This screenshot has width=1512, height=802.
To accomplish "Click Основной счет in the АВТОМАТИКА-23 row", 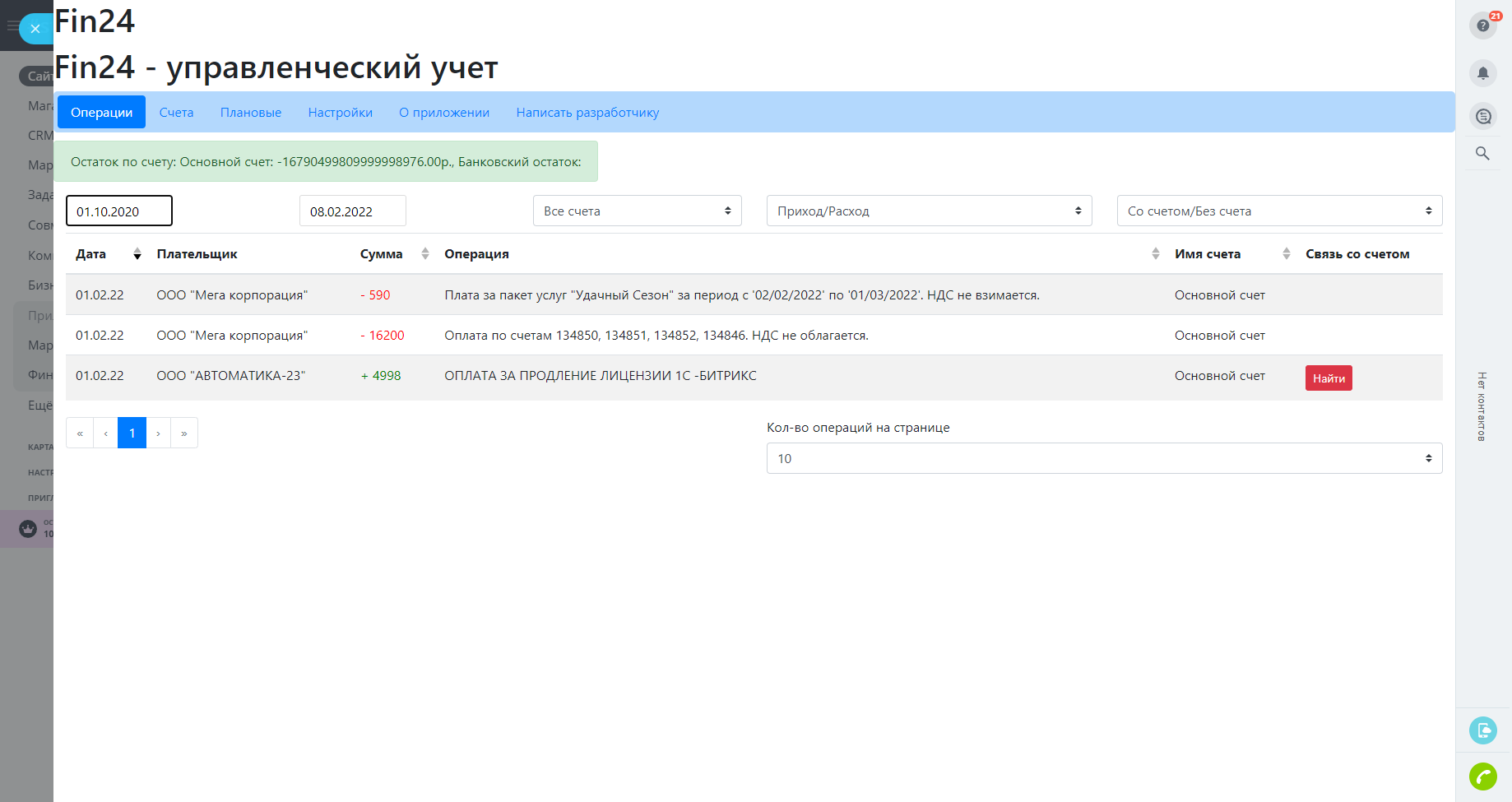I will (1220, 376).
